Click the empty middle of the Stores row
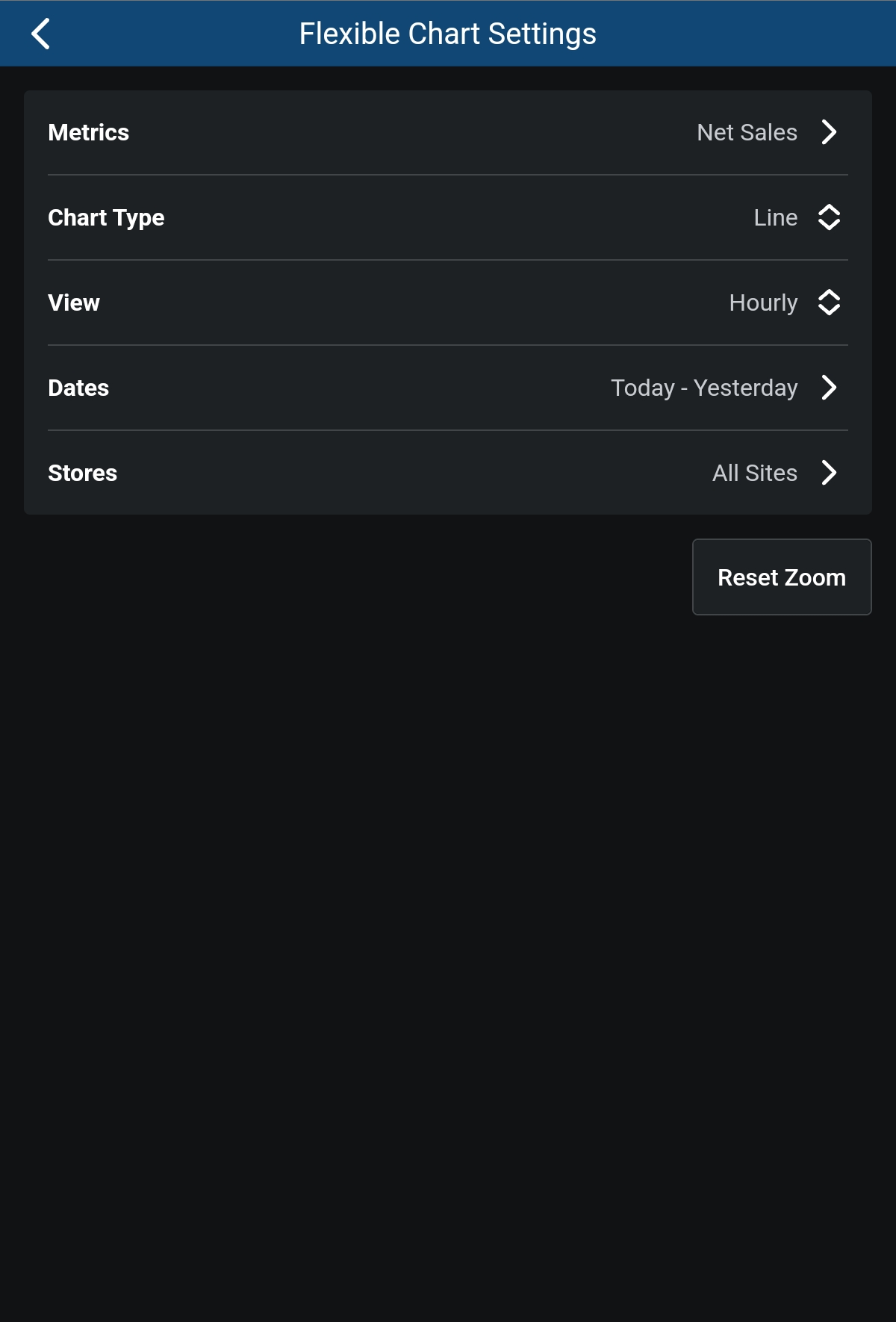 [411, 473]
